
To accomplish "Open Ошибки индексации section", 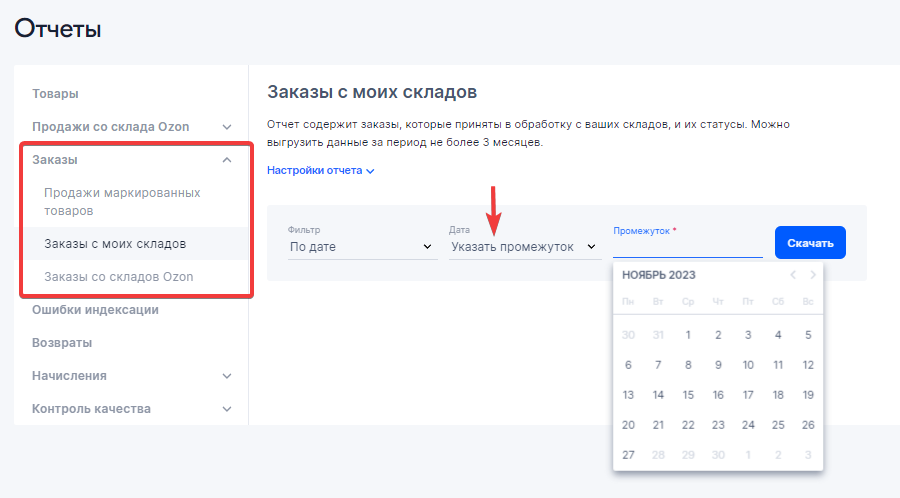I will click(x=95, y=310).
